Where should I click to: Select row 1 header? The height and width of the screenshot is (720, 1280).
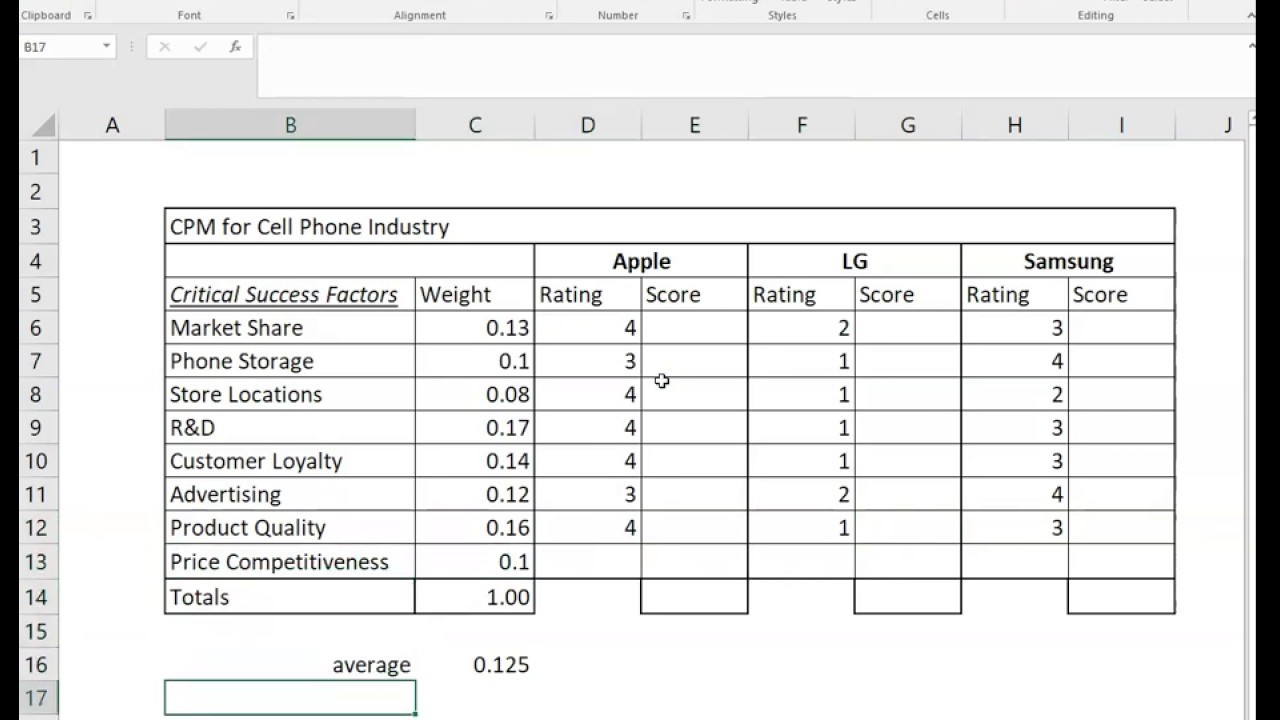point(36,158)
